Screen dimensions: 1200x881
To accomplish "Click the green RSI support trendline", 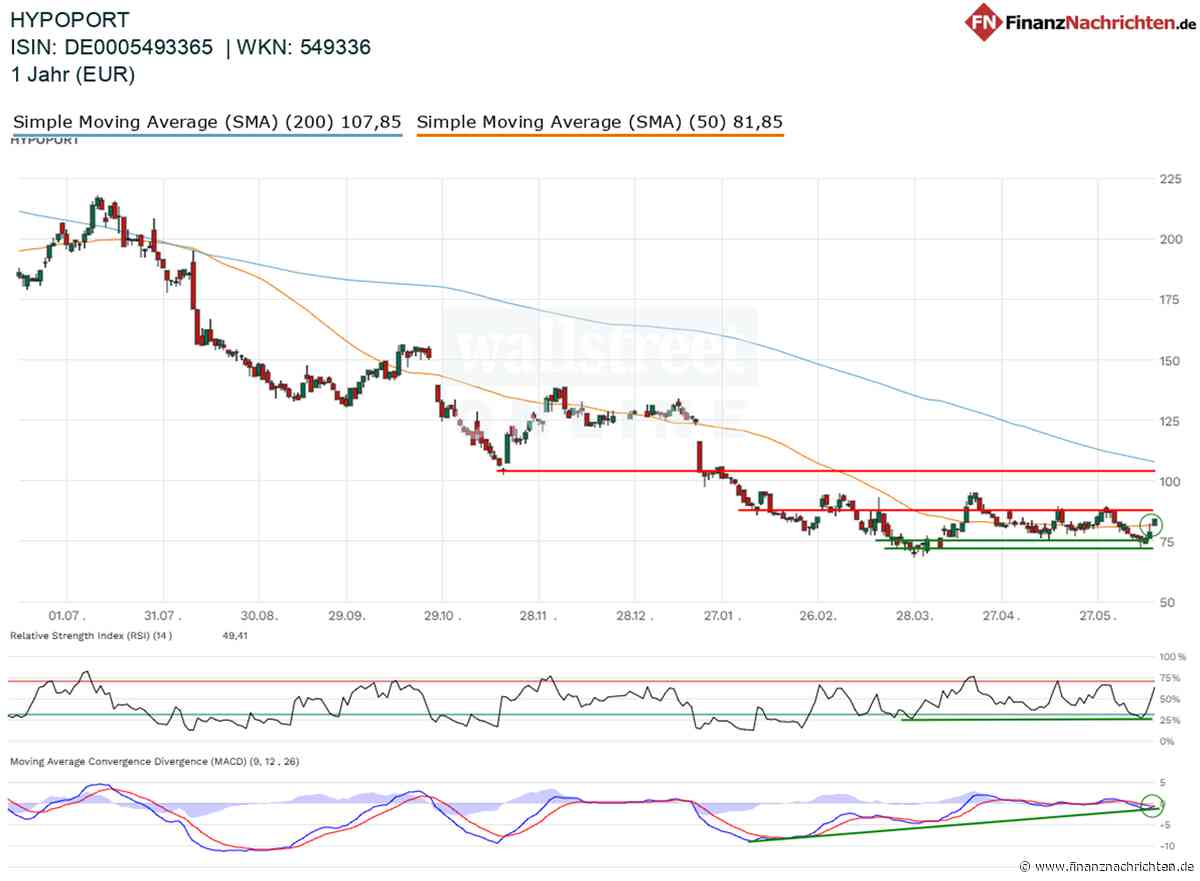I will pyautogui.click(x=1026, y=719).
